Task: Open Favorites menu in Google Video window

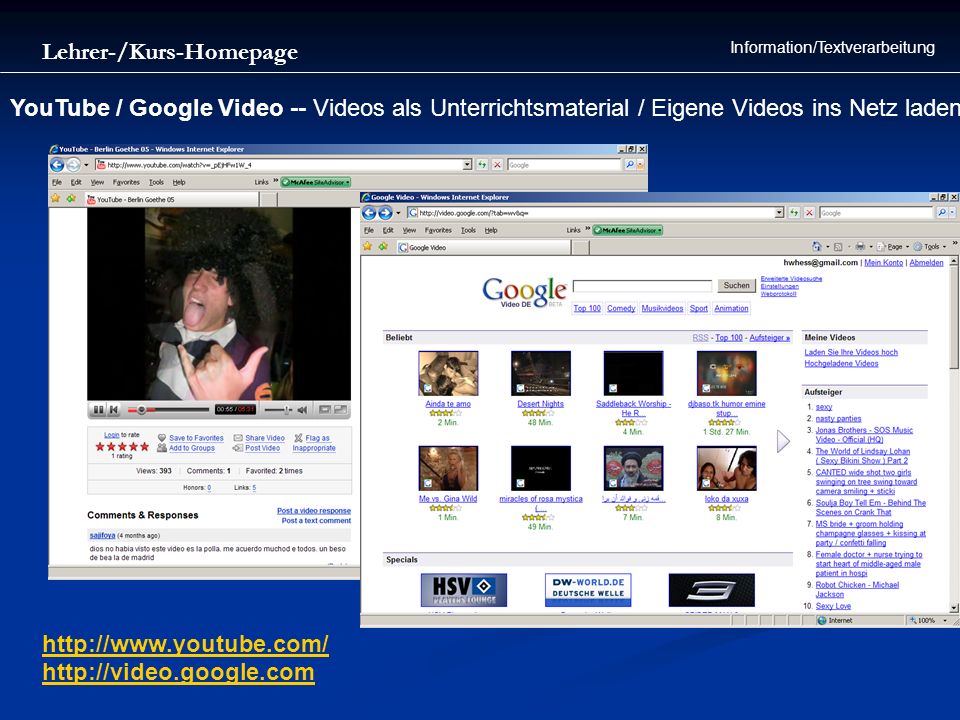Action: (438, 230)
